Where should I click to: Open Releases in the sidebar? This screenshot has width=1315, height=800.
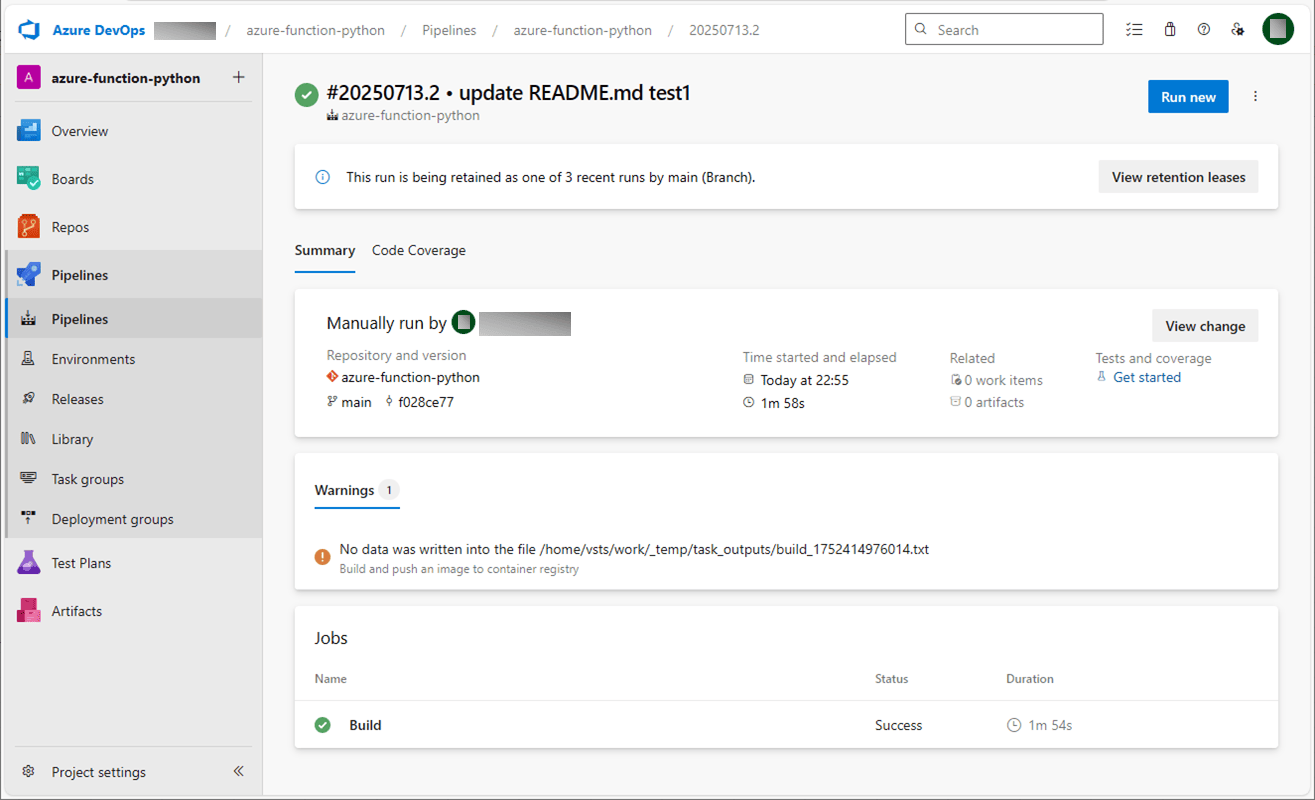(x=134, y=399)
